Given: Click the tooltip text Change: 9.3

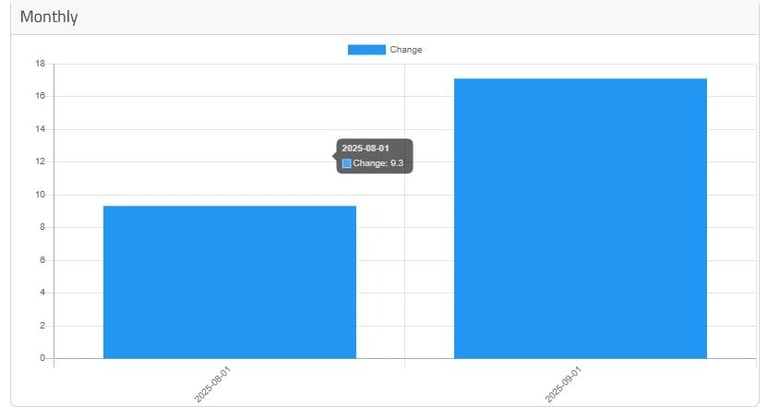Looking at the screenshot, I should [x=378, y=163].
